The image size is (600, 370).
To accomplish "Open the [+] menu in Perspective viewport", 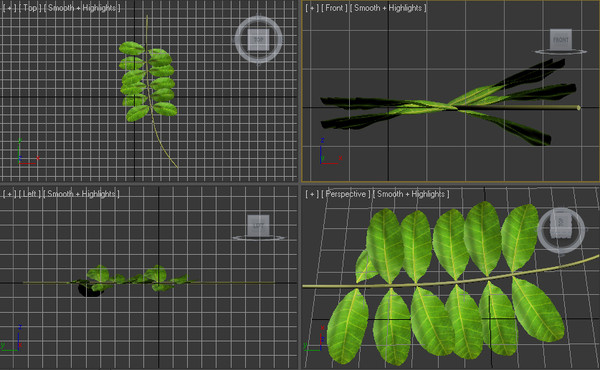I will (x=312, y=194).
